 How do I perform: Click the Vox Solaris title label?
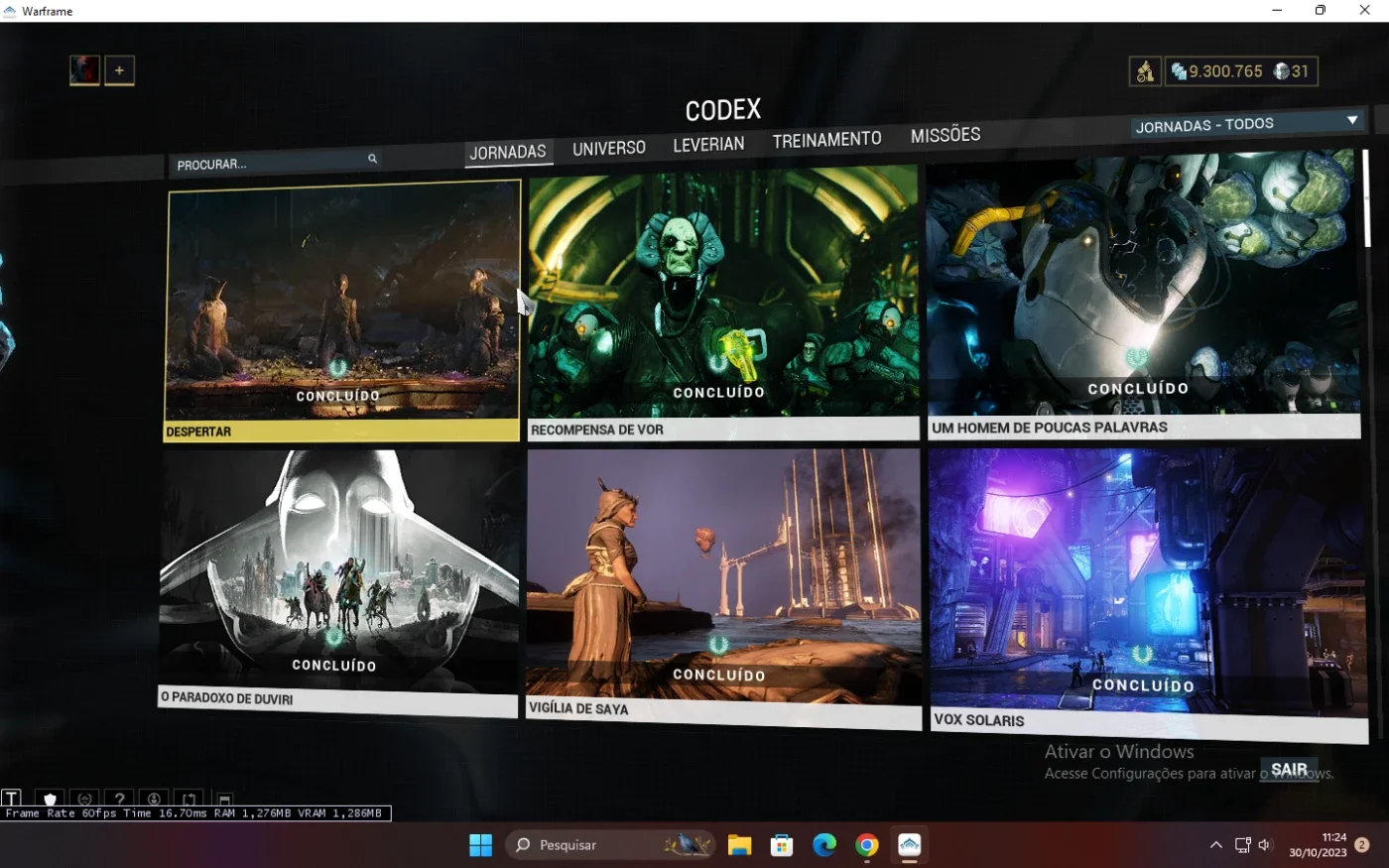pos(979,719)
